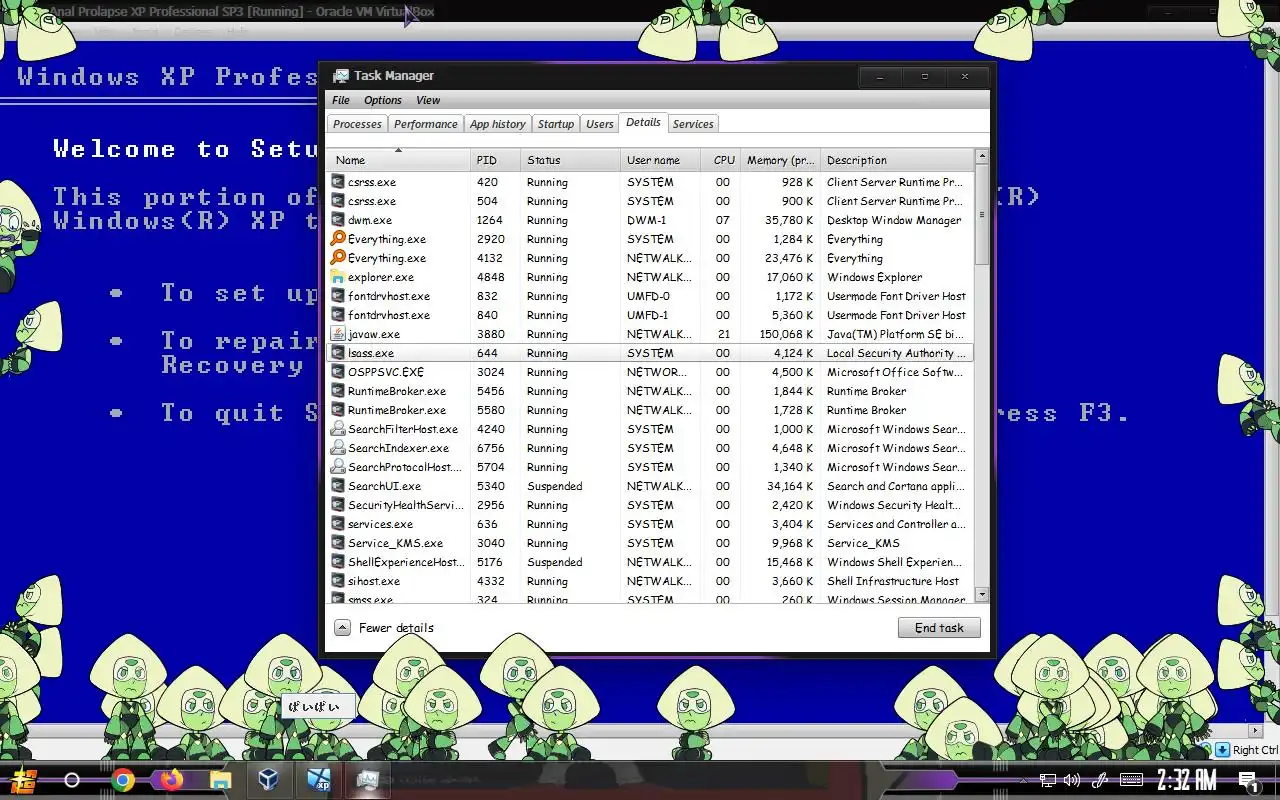This screenshot has height=800, width=1280.
Task: Open the Options menu in Task Manager
Action: pyautogui.click(x=382, y=100)
